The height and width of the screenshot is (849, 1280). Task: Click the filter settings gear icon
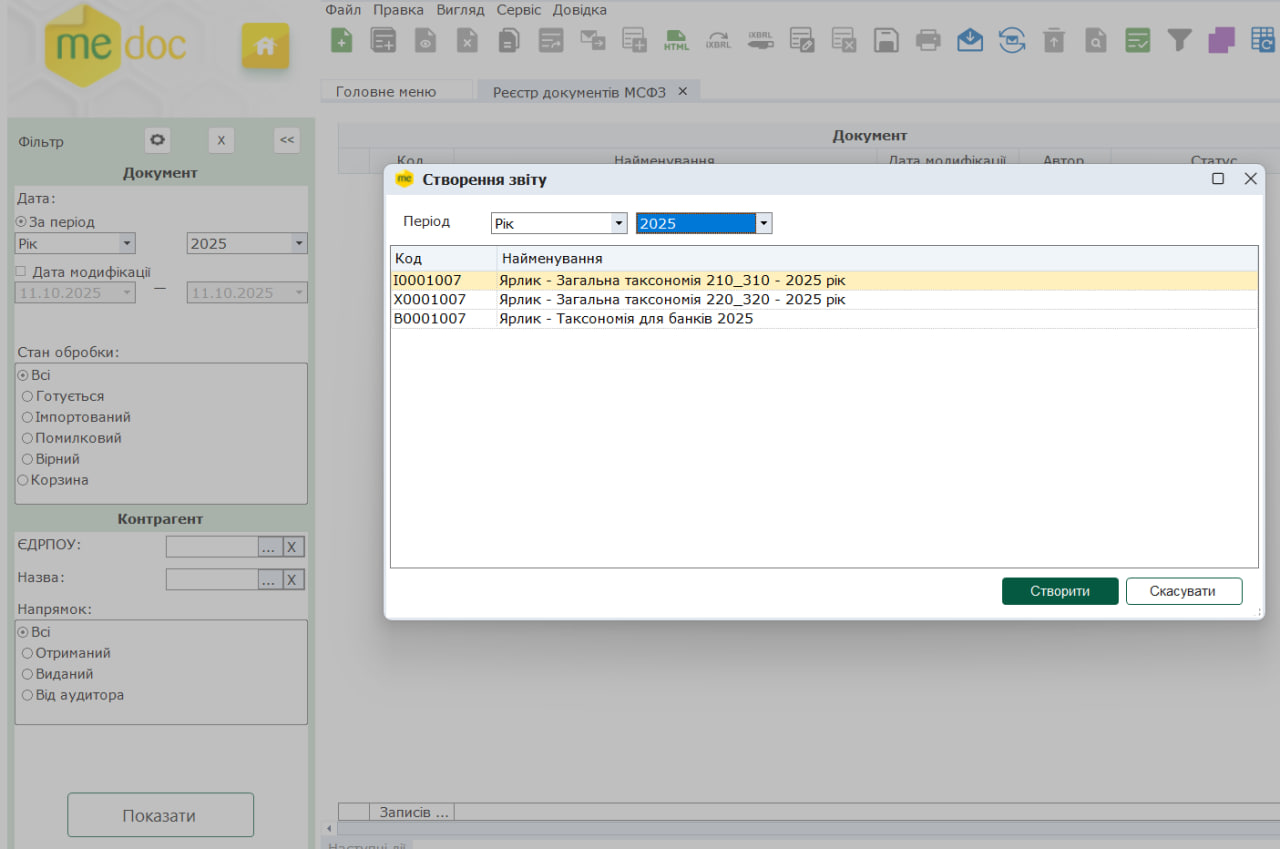coord(157,141)
